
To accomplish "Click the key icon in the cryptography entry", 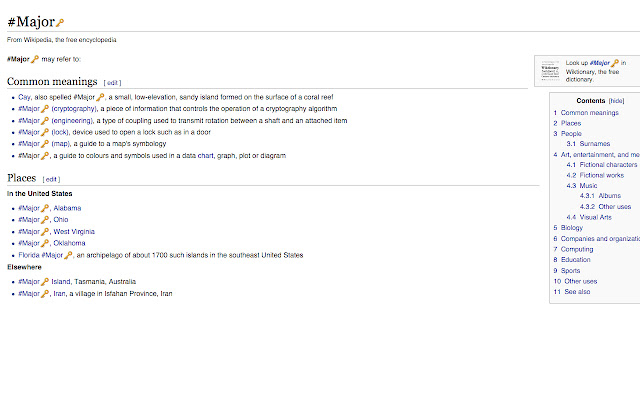I will pos(45,108).
